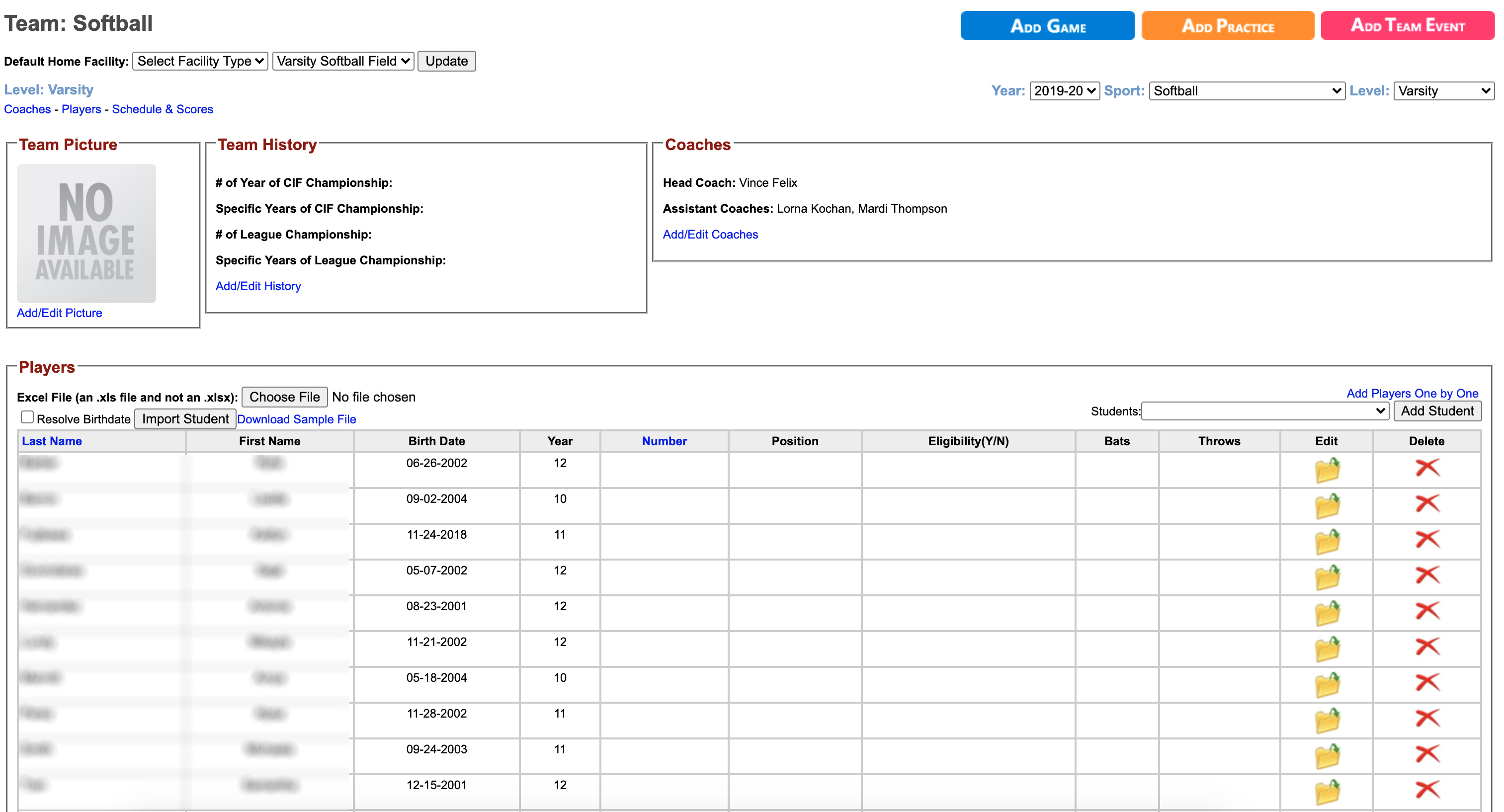Click the No Image Available thumbnail
This screenshot has height=812, width=1504.
[86, 233]
